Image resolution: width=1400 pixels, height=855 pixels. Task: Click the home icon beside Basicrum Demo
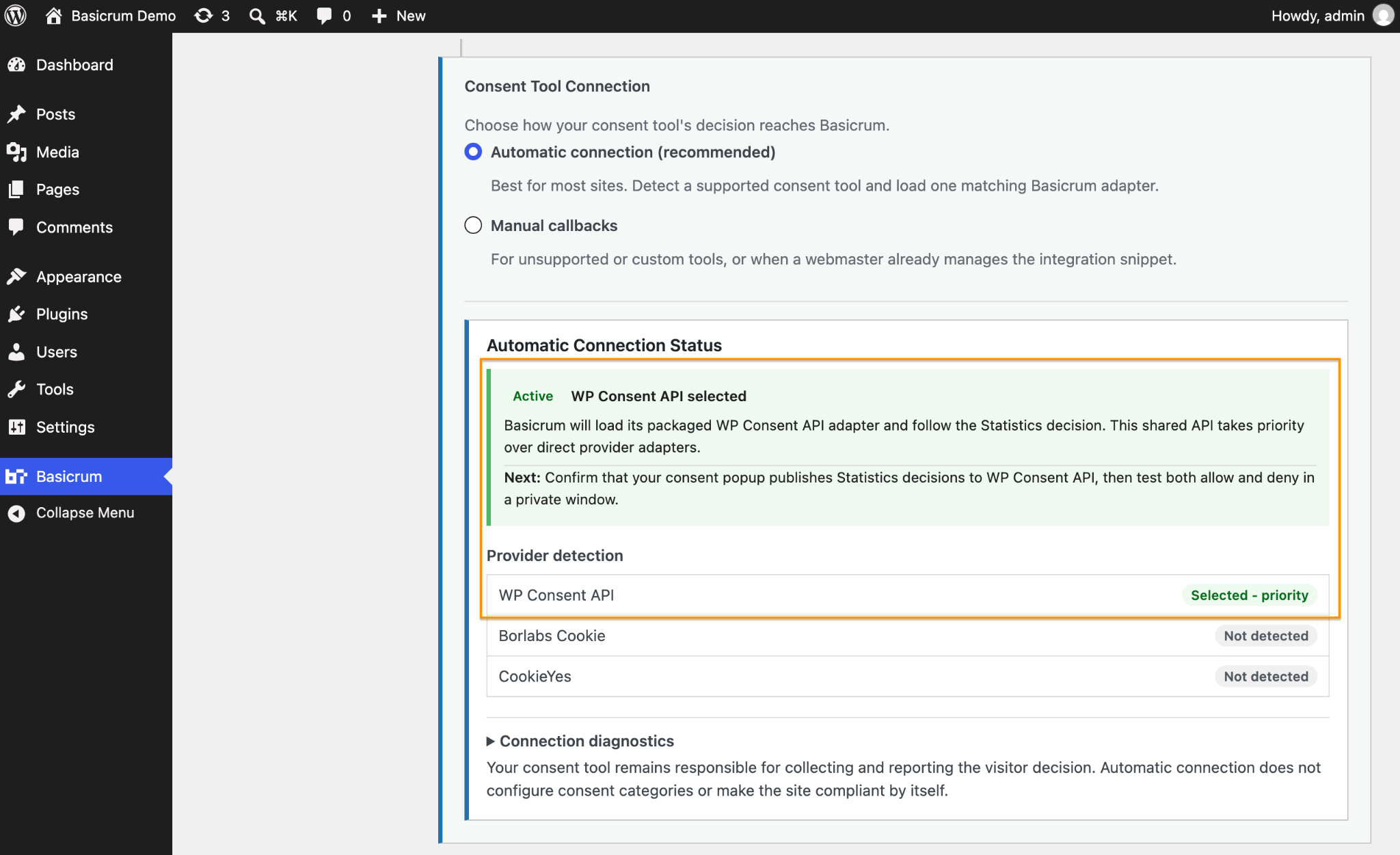pos(53,16)
